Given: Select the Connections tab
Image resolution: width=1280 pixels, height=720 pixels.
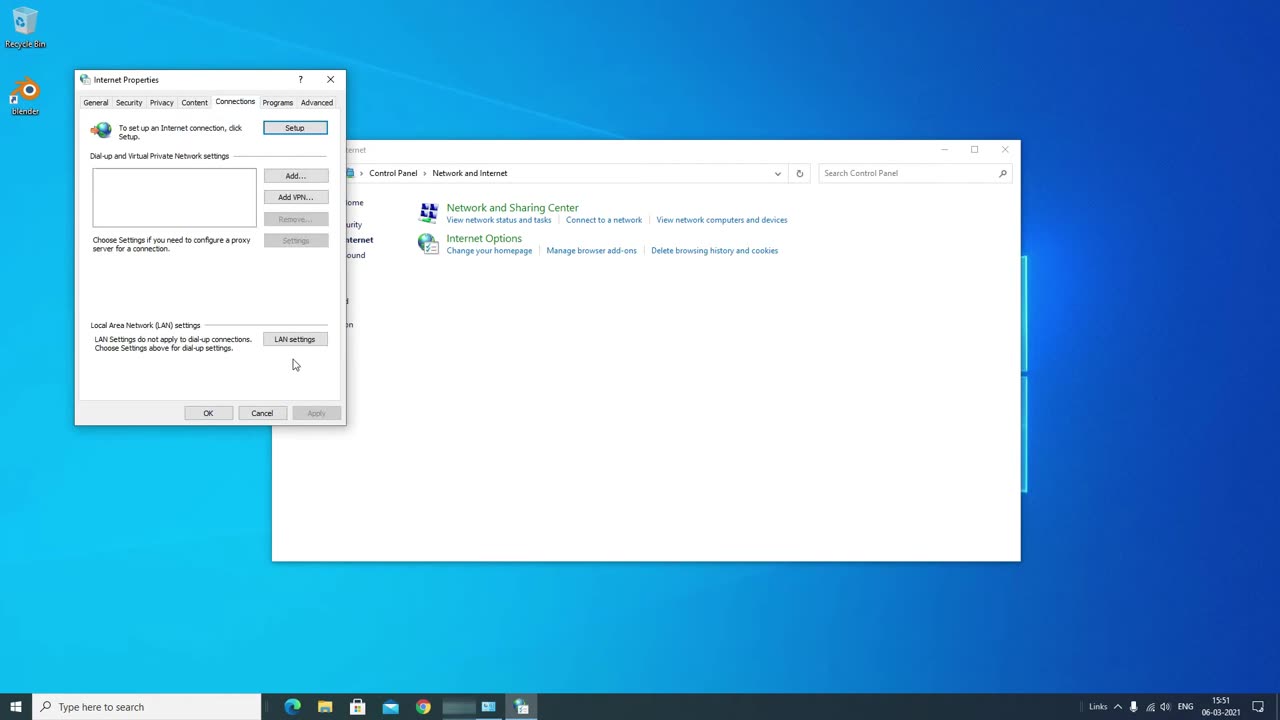Looking at the screenshot, I should (235, 101).
